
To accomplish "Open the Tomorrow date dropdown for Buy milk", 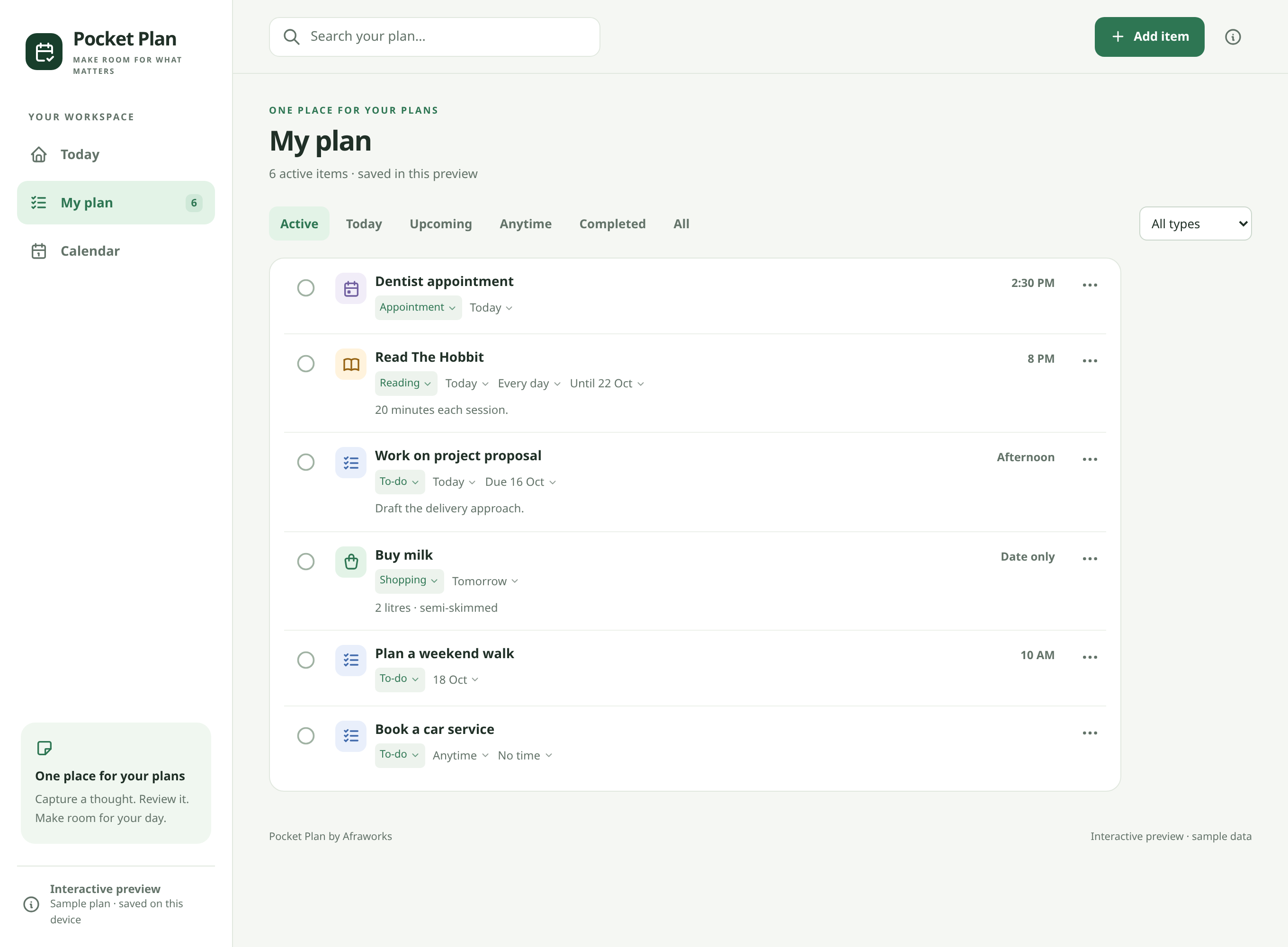I will pos(485,581).
